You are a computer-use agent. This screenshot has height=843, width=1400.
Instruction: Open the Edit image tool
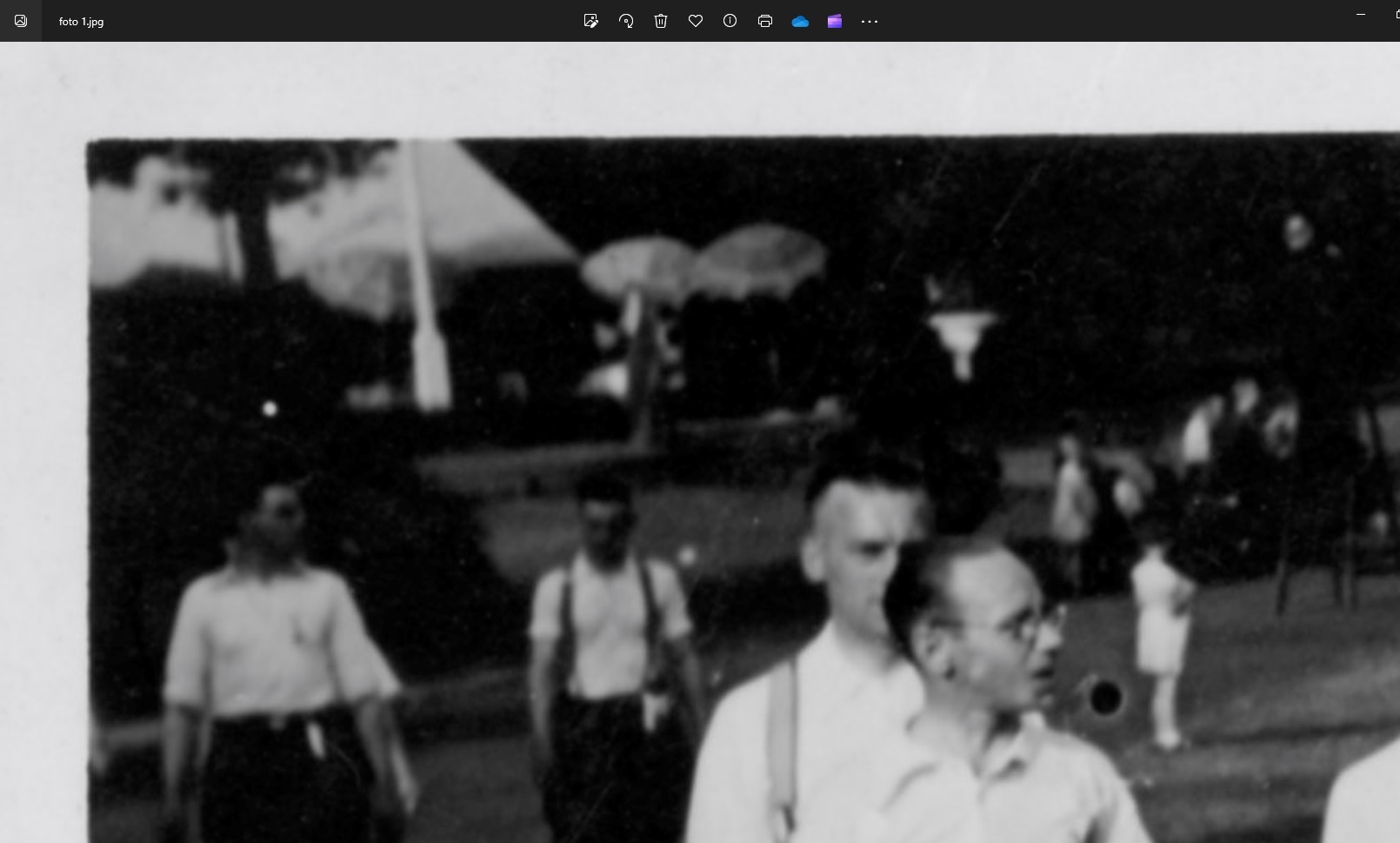[x=591, y=21]
